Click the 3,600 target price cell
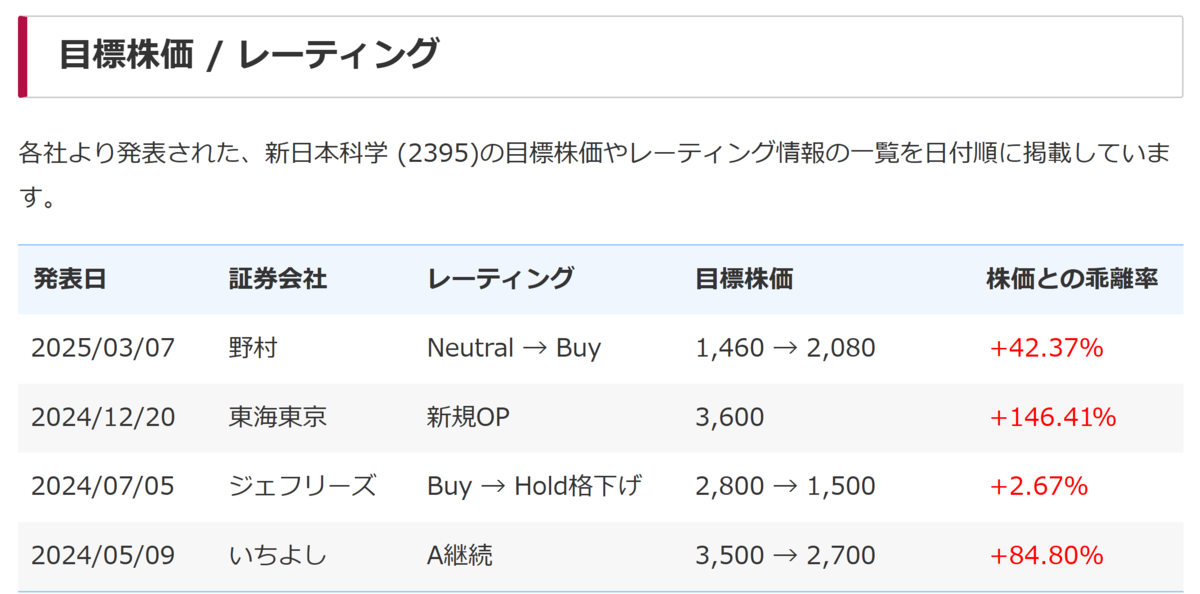This screenshot has width=1200, height=594. click(x=729, y=417)
